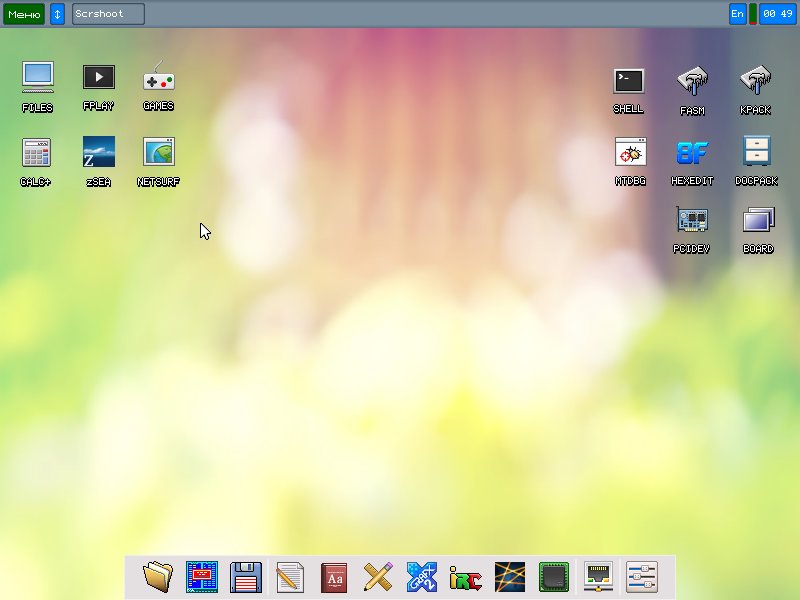Click the blue up-down arrows taskbar button
The height and width of the screenshot is (600, 800).
tap(57, 14)
